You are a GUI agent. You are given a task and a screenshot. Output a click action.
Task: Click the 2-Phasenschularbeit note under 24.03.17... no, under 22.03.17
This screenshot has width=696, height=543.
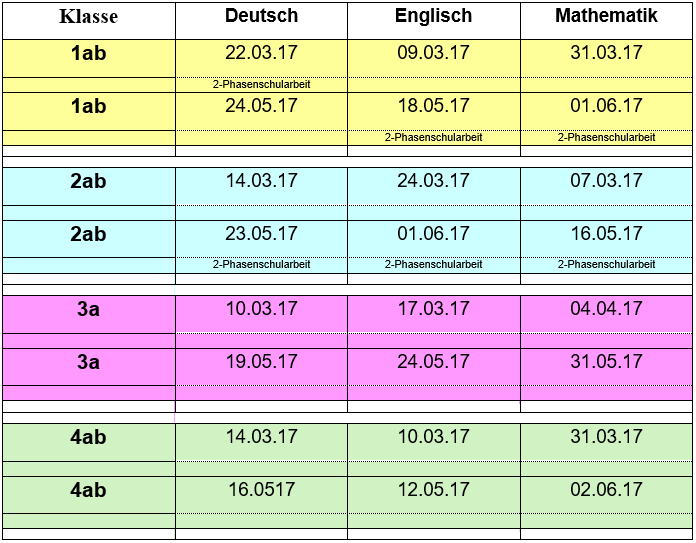pos(261,84)
